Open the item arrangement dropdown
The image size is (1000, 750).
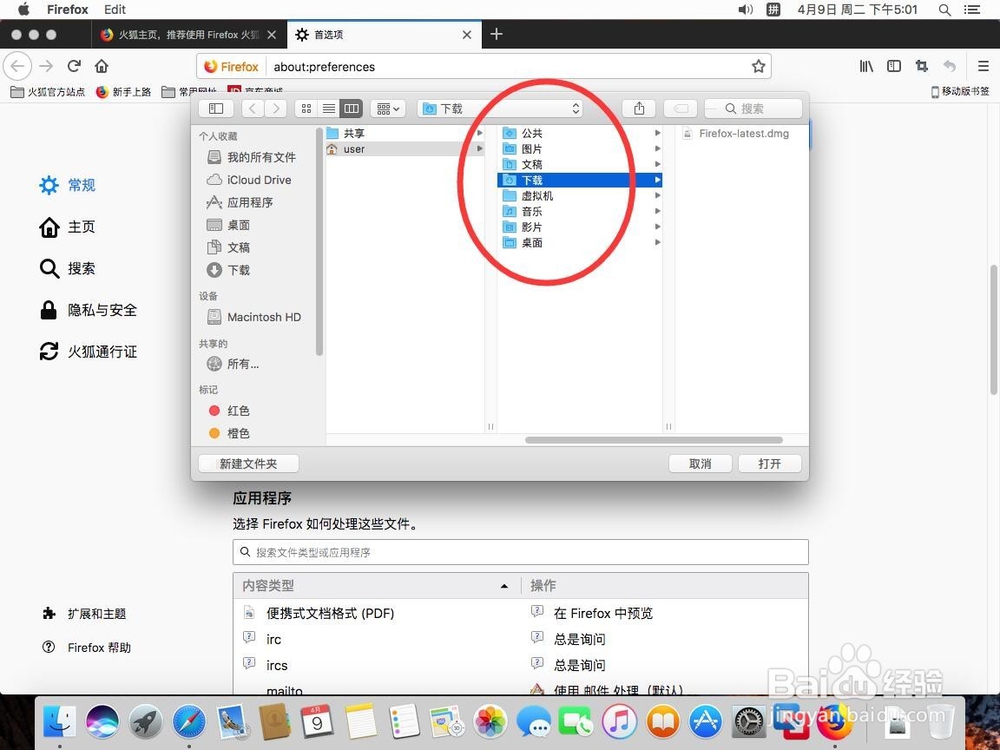coord(388,108)
